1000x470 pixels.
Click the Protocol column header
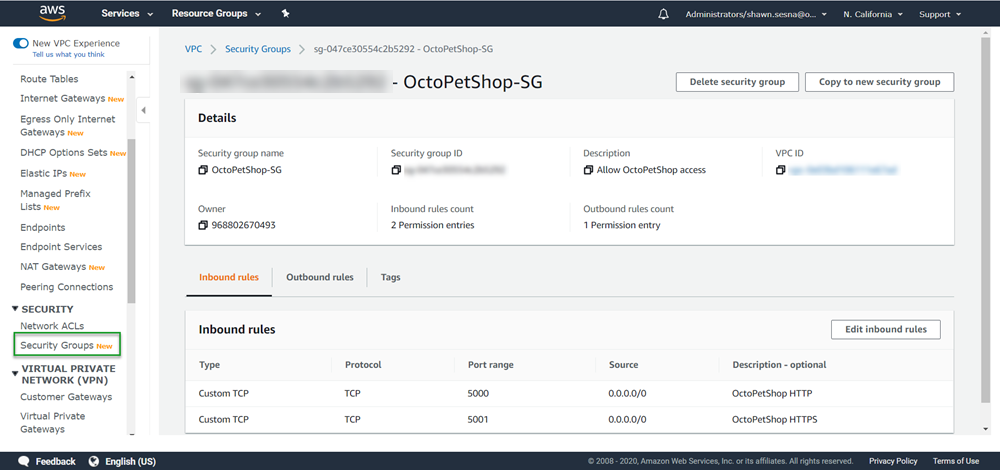[363, 365]
